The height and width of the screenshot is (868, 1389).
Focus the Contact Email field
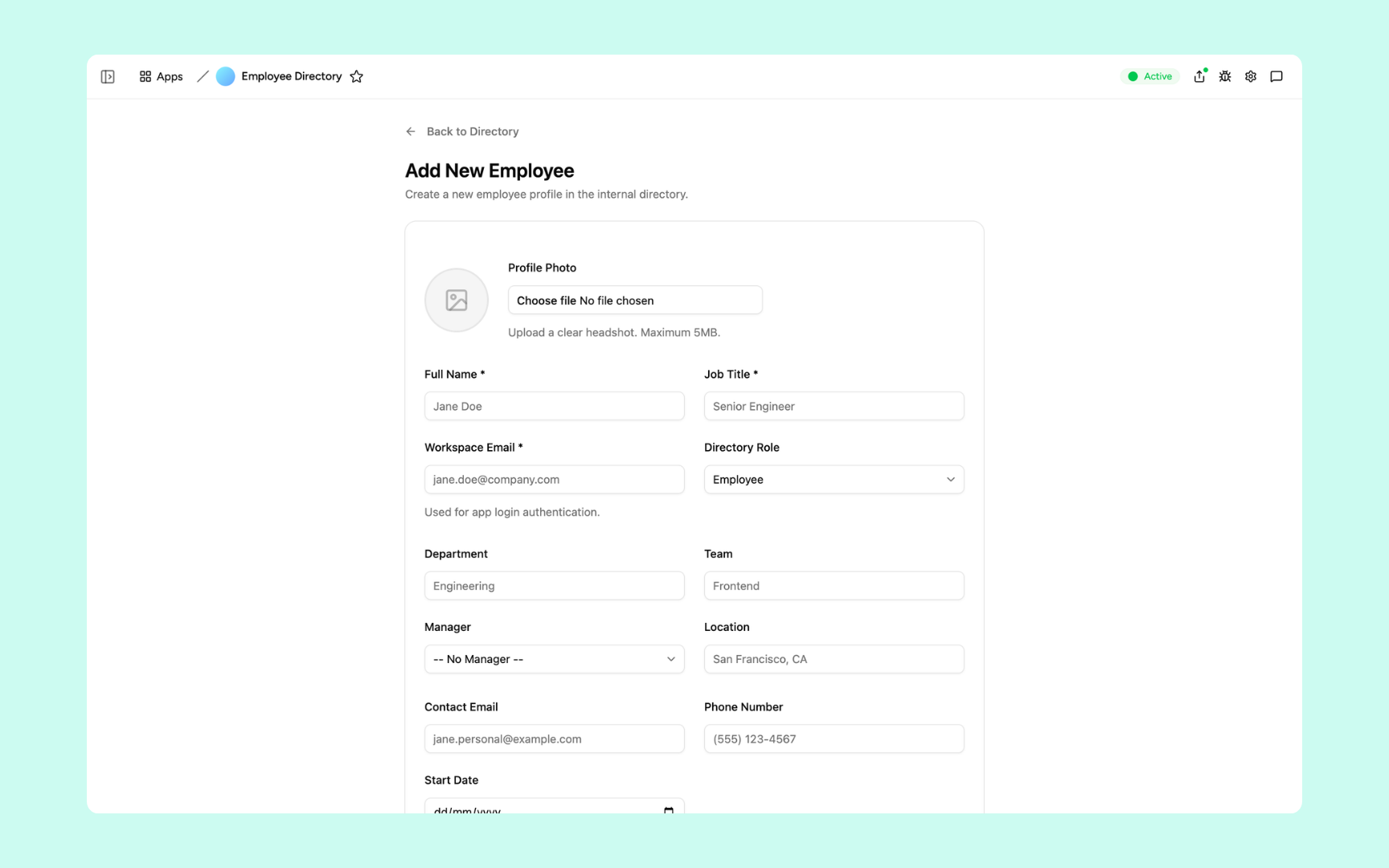pyautogui.click(x=555, y=739)
